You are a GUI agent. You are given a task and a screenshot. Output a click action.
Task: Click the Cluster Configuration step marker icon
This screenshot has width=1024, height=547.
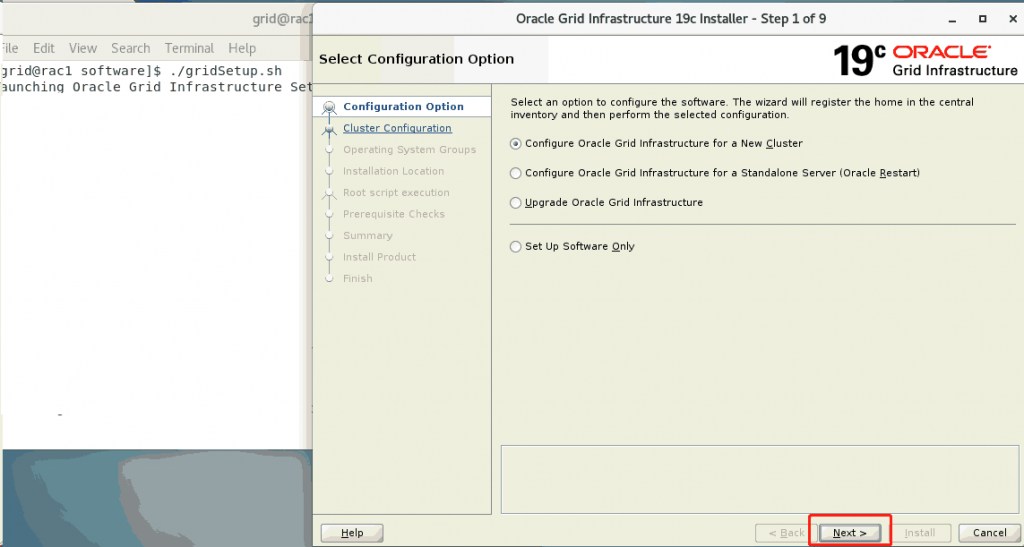[329, 130]
